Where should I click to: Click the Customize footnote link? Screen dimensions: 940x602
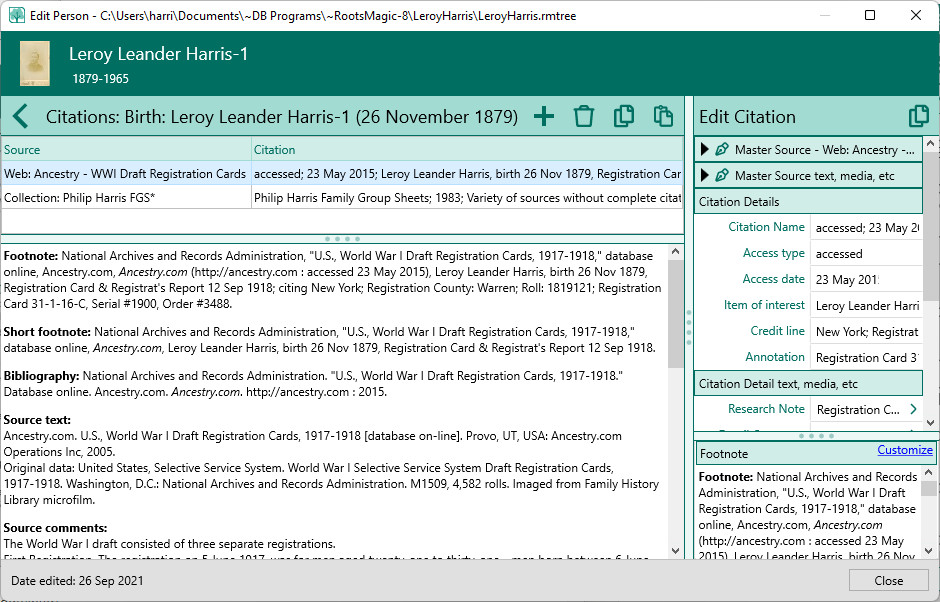[904, 451]
